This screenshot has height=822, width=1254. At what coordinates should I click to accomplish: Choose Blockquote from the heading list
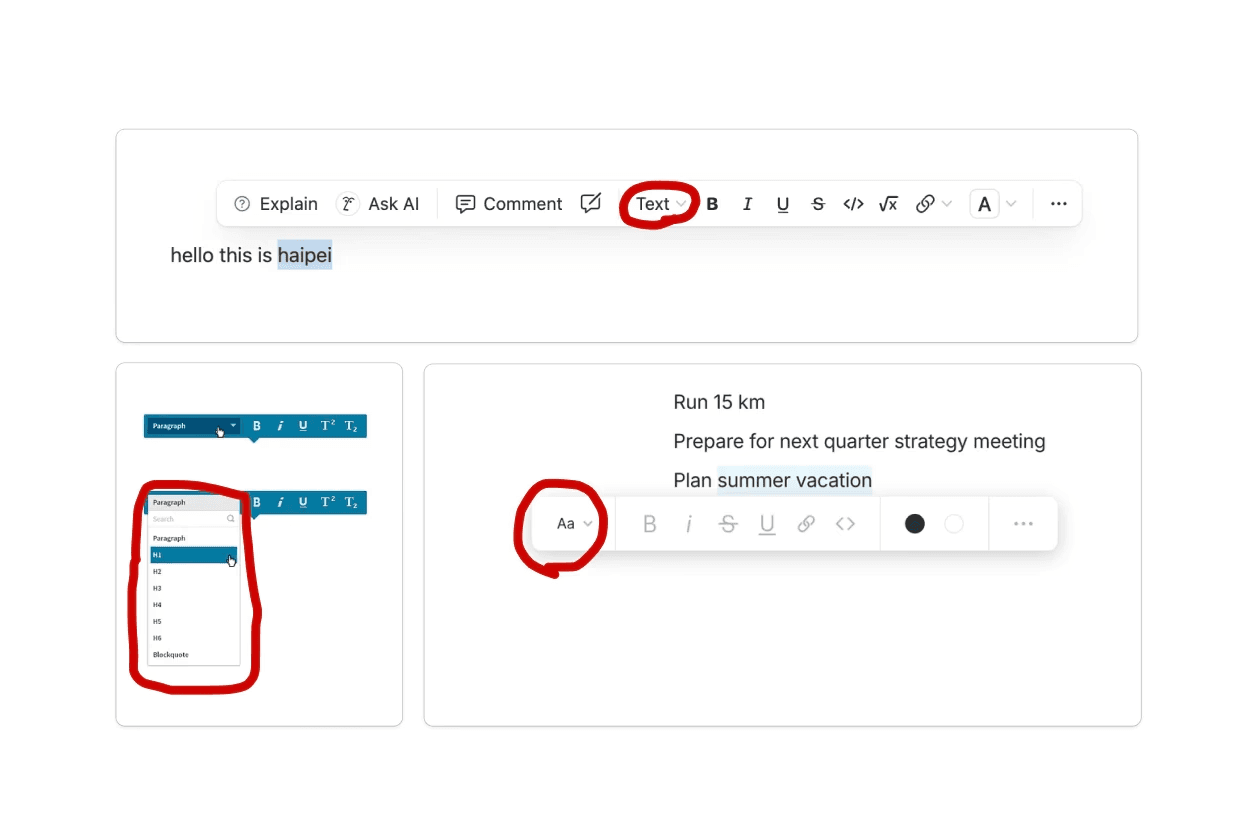coord(193,655)
